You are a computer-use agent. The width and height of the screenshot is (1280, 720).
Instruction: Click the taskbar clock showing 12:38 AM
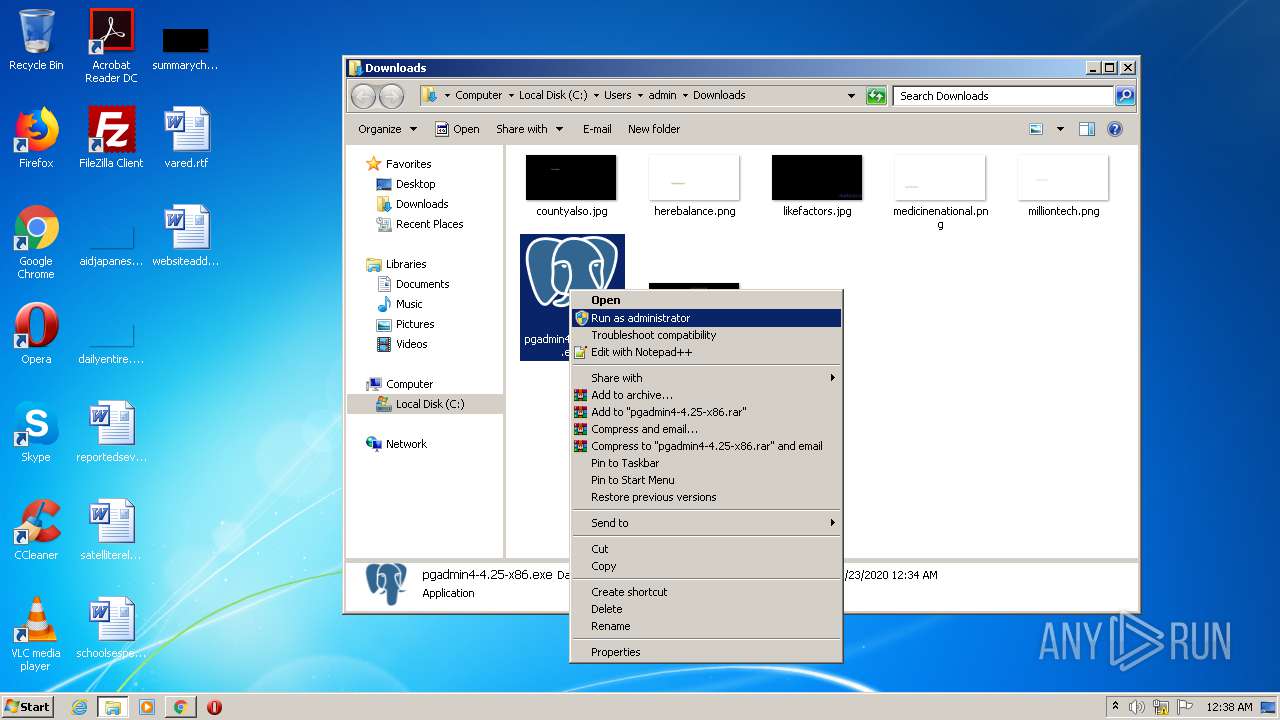pyautogui.click(x=1229, y=707)
